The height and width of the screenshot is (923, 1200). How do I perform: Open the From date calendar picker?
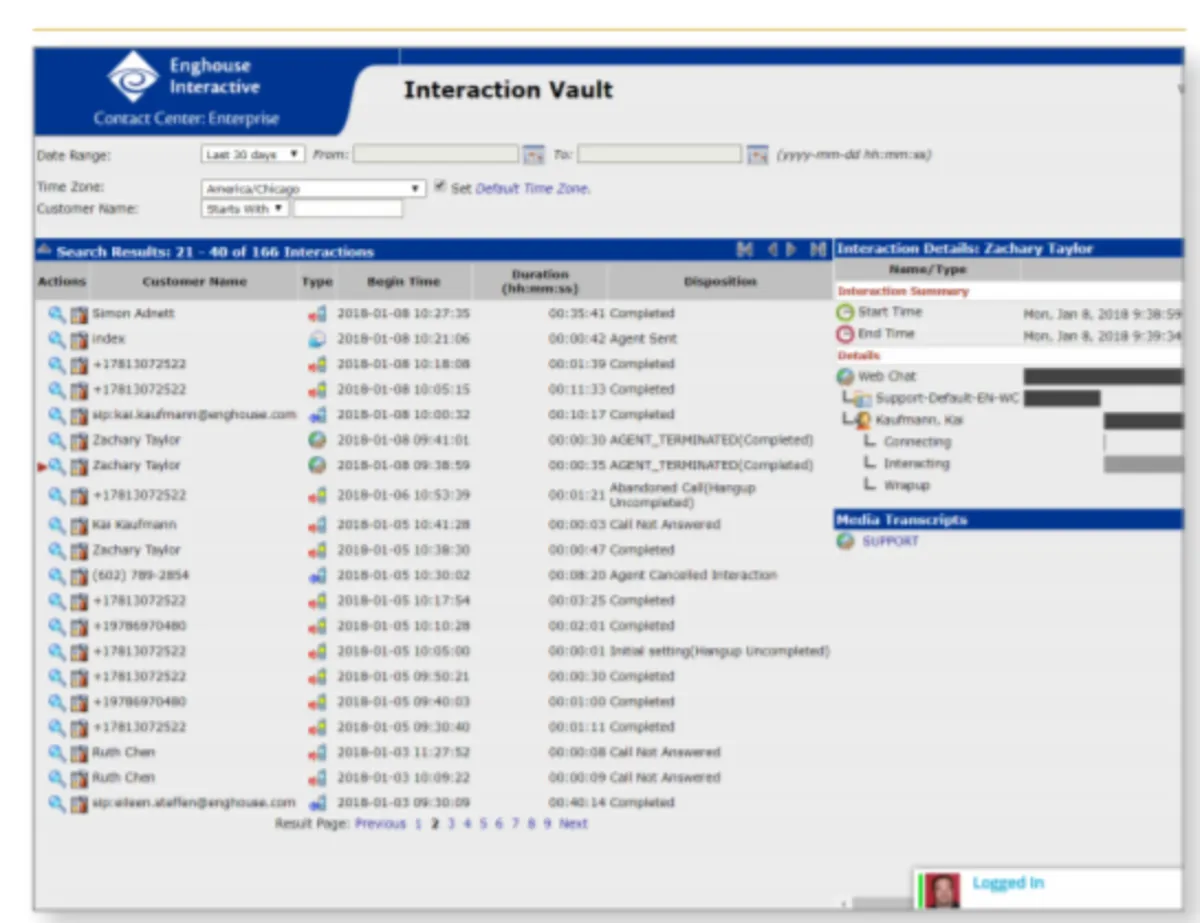[534, 155]
